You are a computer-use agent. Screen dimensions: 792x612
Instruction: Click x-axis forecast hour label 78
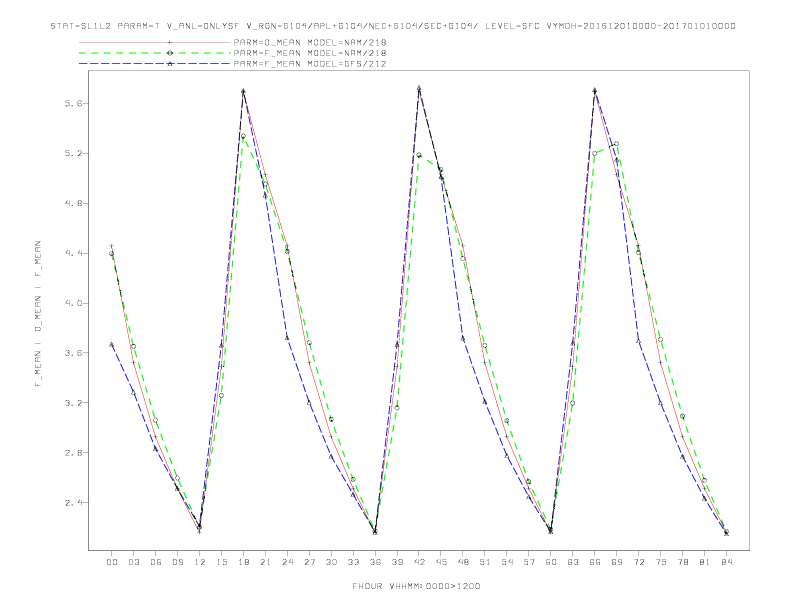[683, 562]
